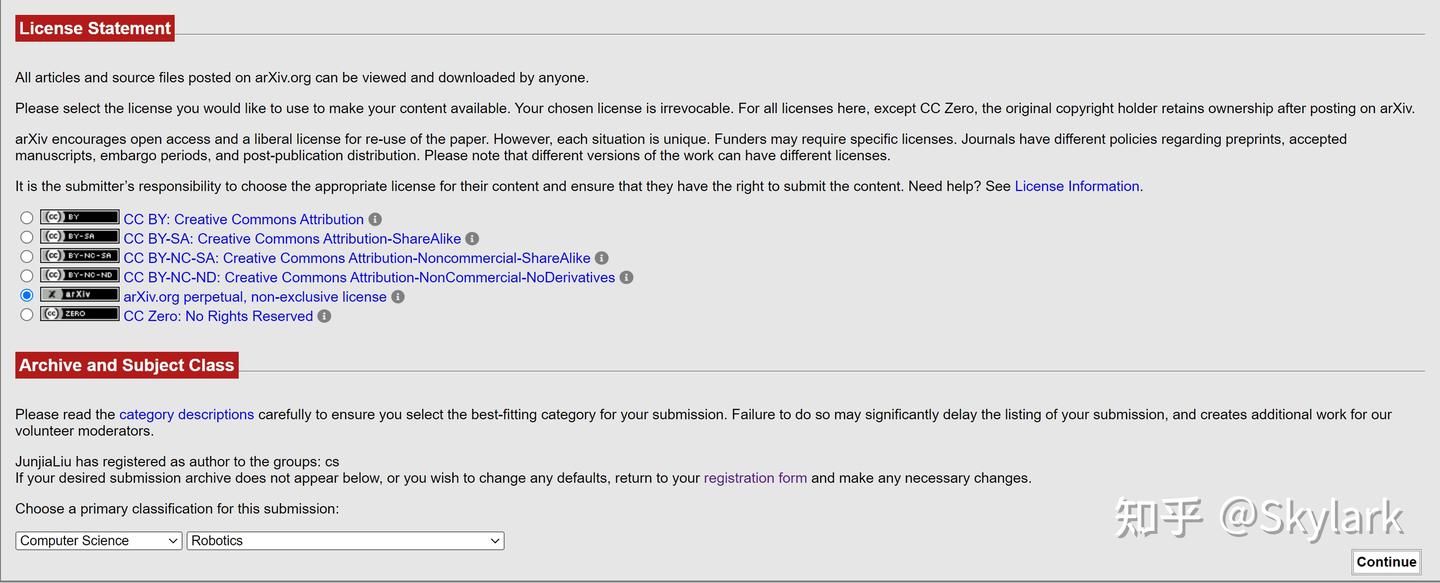Viewport: 1440px width, 583px height.
Task: Choose the CC BY-NC-ND radio option
Action: (27, 276)
